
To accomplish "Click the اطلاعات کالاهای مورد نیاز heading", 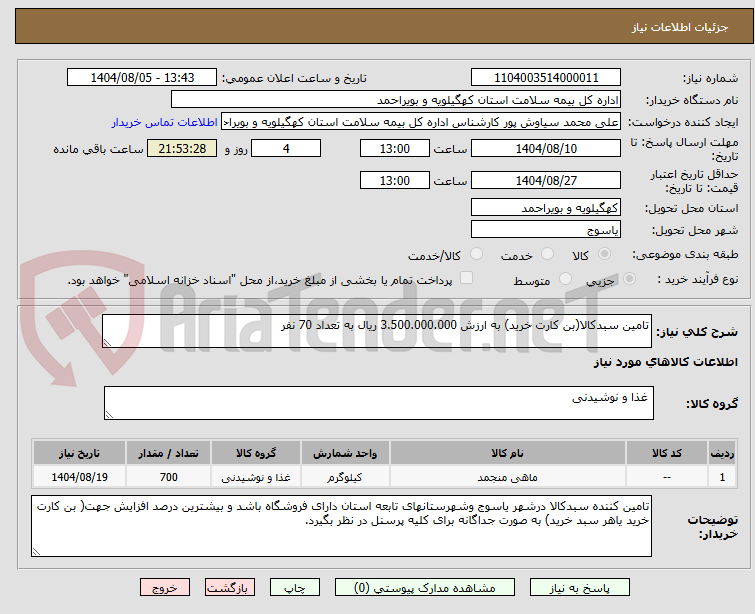I will point(665,362).
